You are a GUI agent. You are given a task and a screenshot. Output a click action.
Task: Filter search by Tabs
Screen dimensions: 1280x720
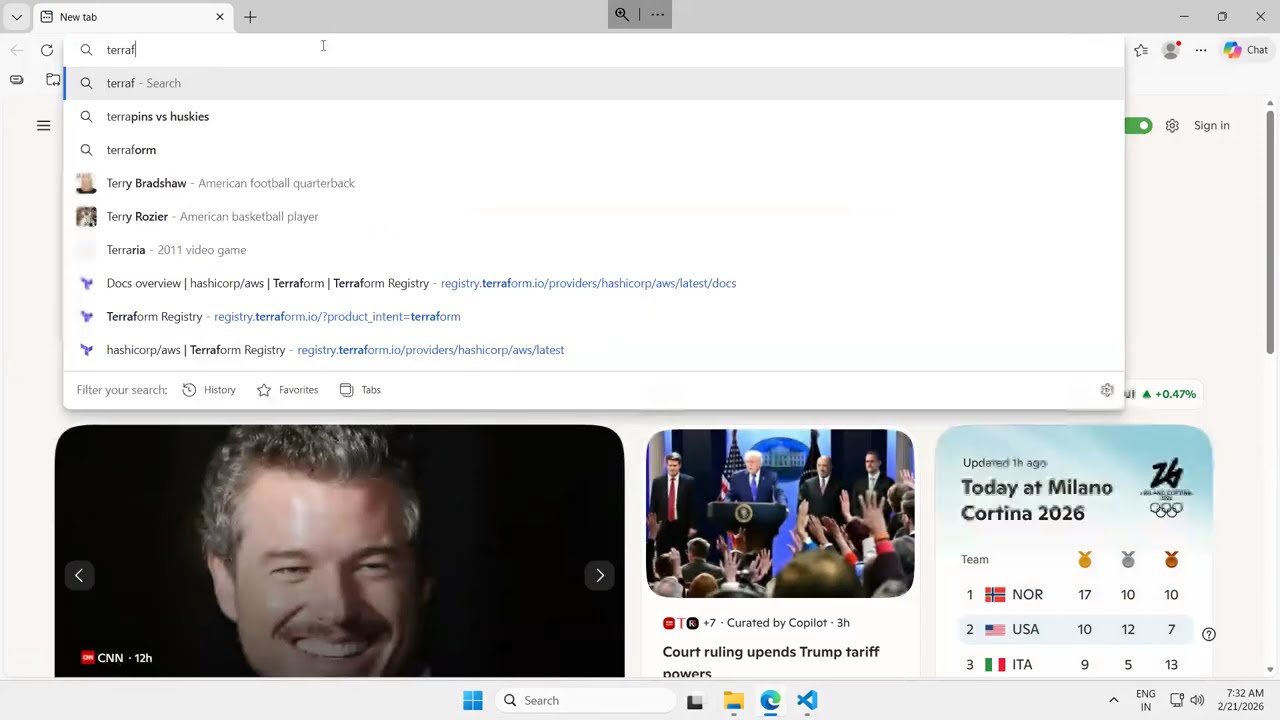coord(361,390)
